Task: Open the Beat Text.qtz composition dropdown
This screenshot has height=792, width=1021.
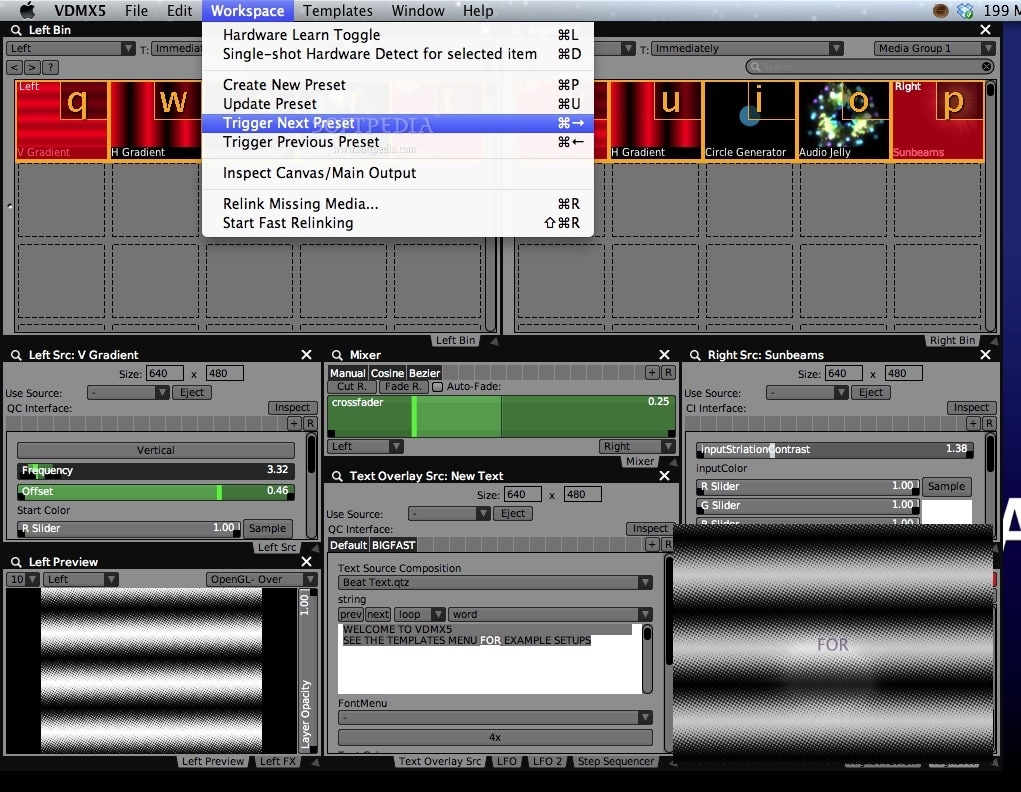Action: pos(495,582)
